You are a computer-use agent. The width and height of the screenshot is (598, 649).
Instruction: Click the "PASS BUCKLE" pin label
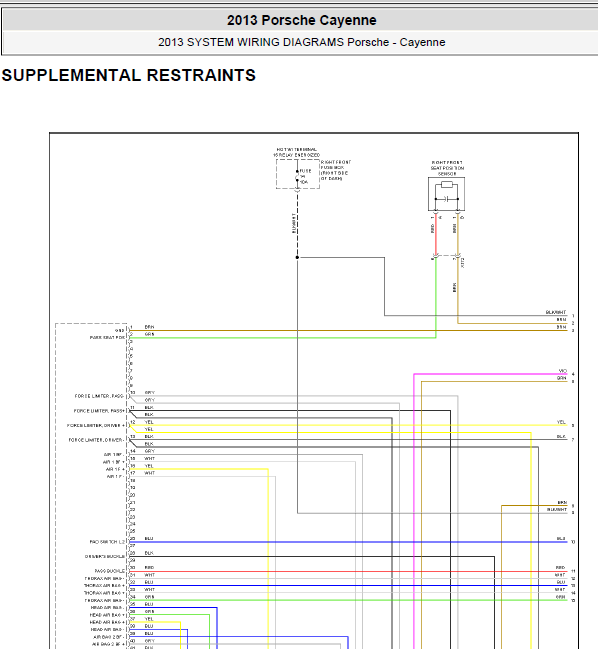[109, 571]
